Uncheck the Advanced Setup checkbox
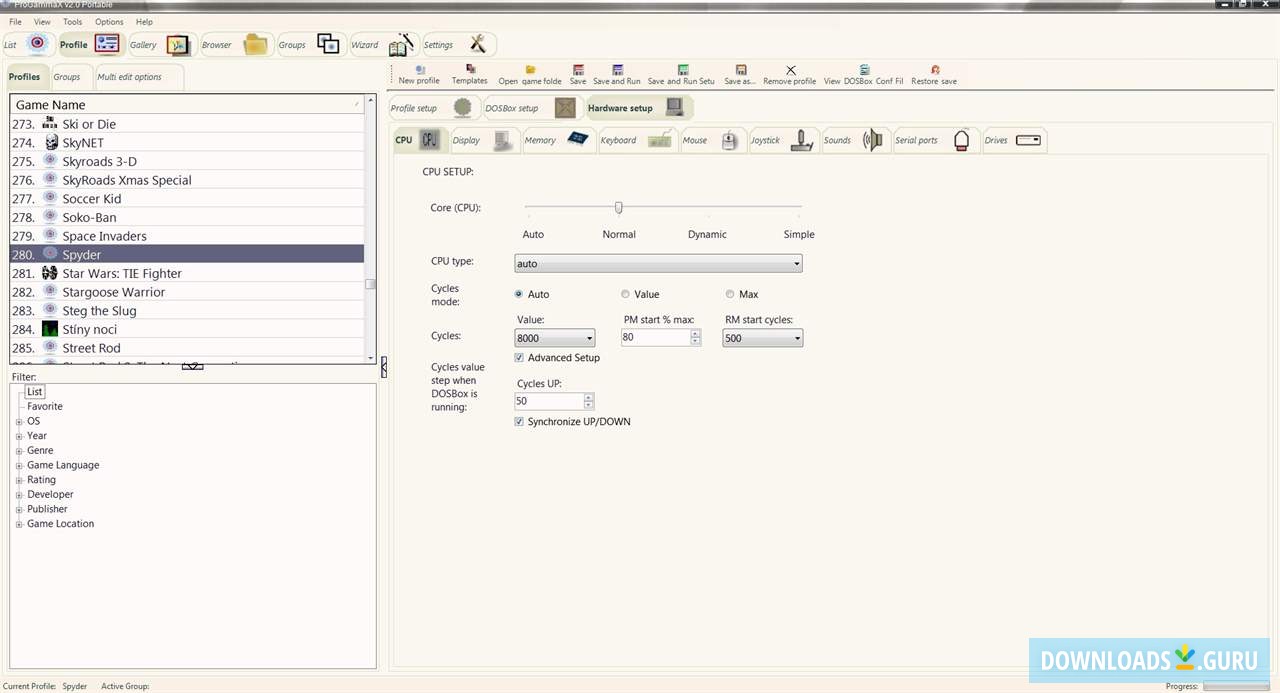 pyautogui.click(x=519, y=357)
